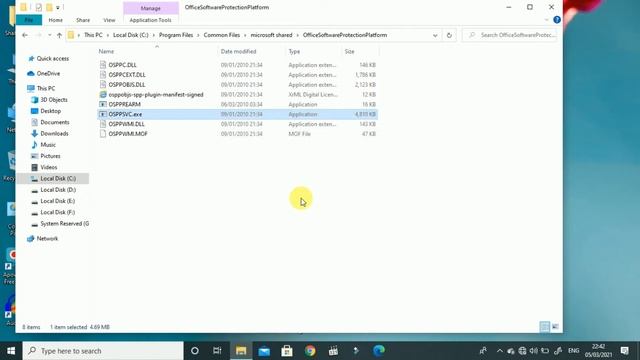Expand the address bar history dropdown

click(x=435, y=36)
